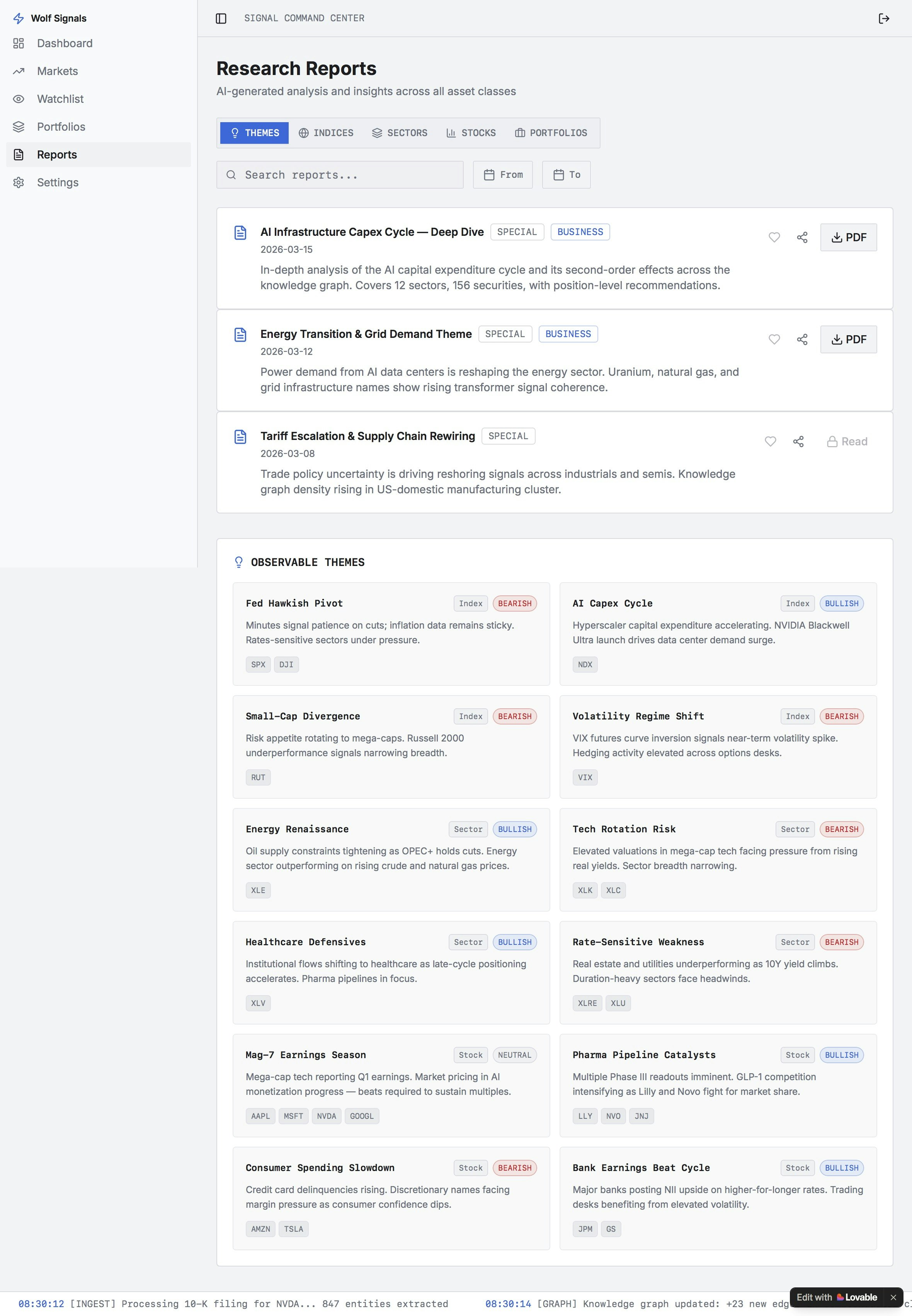This screenshot has width=912, height=1316.
Task: Share the Tariff Escalation report
Action: pos(798,442)
